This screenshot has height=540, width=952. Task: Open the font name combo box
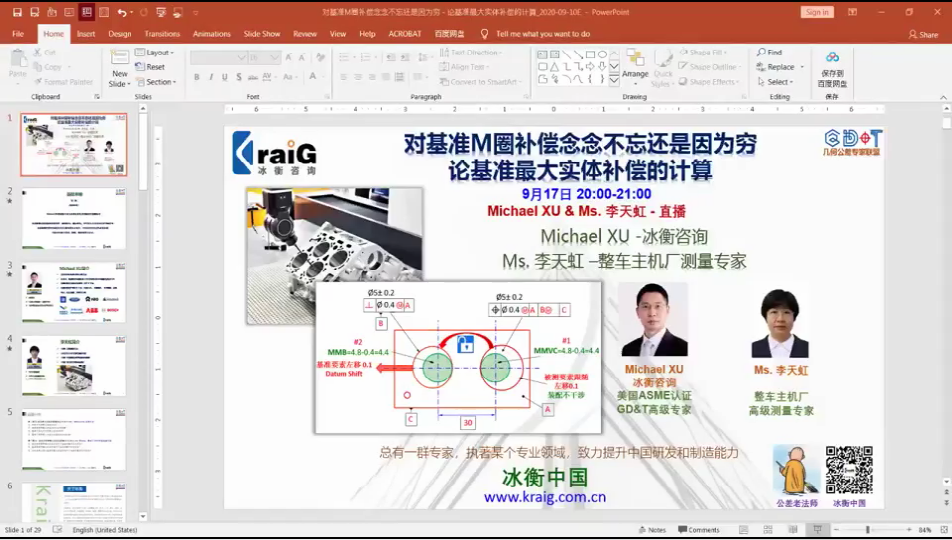pos(218,57)
